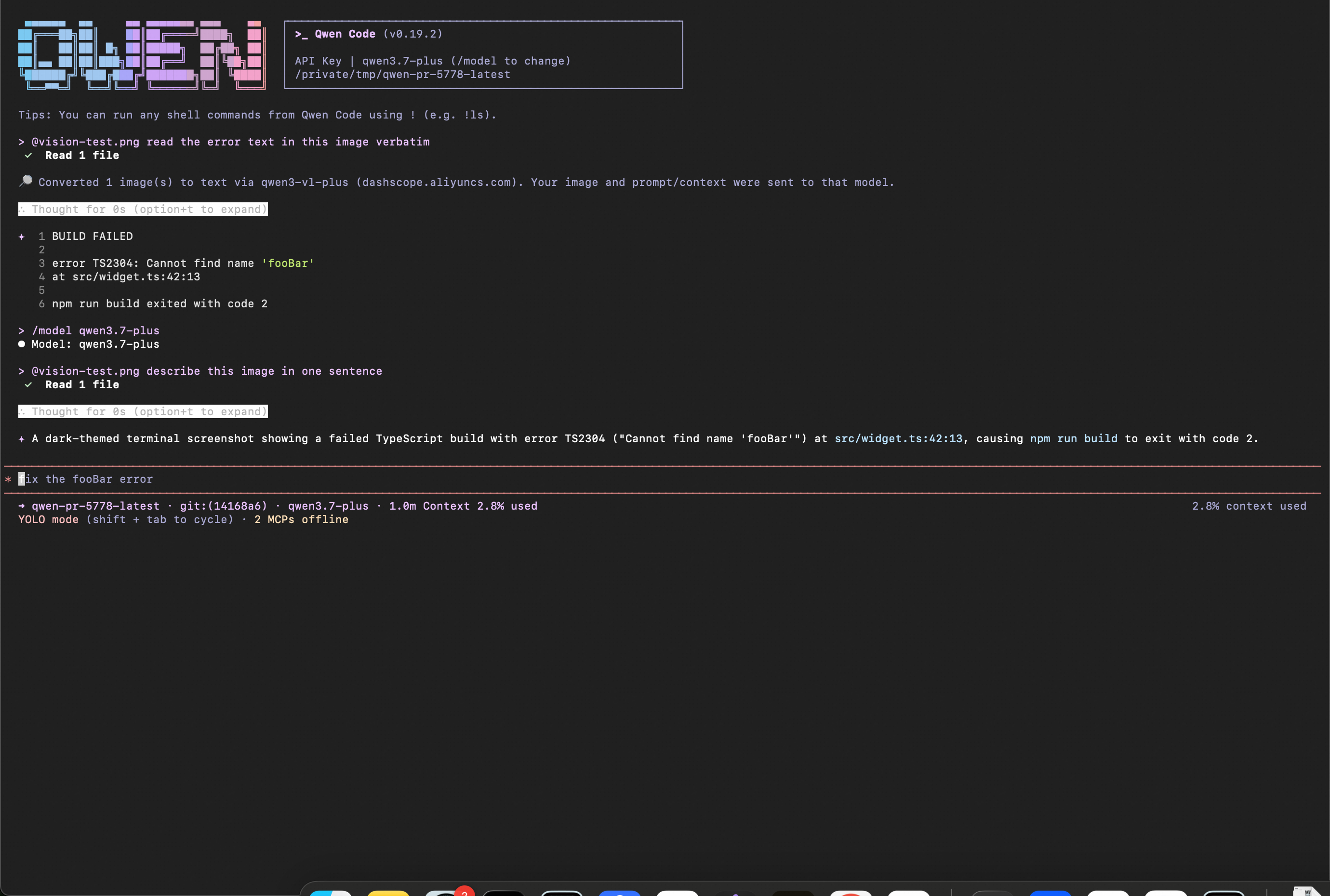This screenshot has width=1330, height=896.
Task: Click the '(shift + tab to cycle)' hint
Action: [160, 519]
